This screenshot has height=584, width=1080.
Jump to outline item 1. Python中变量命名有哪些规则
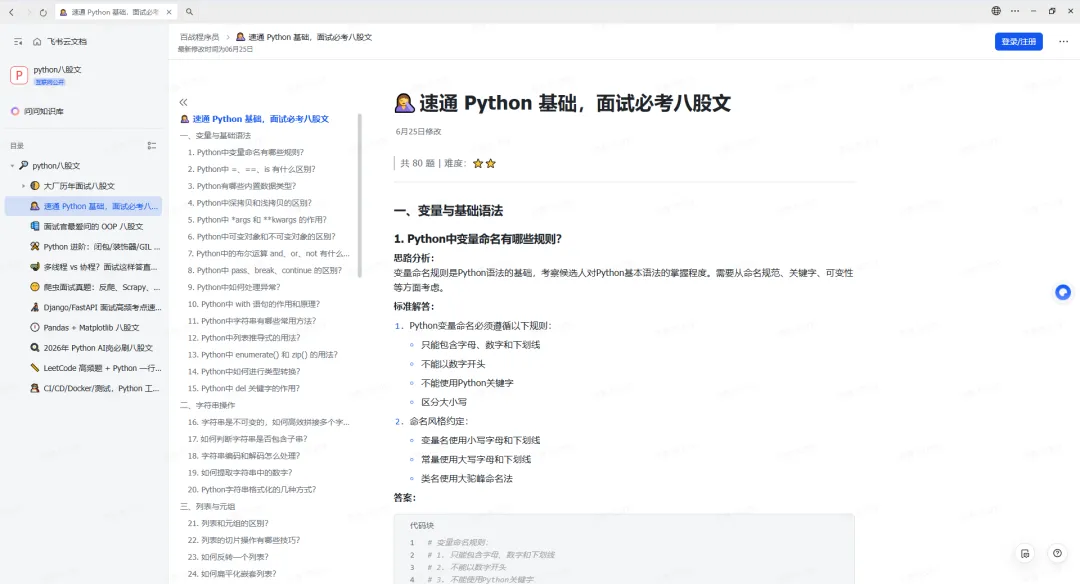pos(246,152)
